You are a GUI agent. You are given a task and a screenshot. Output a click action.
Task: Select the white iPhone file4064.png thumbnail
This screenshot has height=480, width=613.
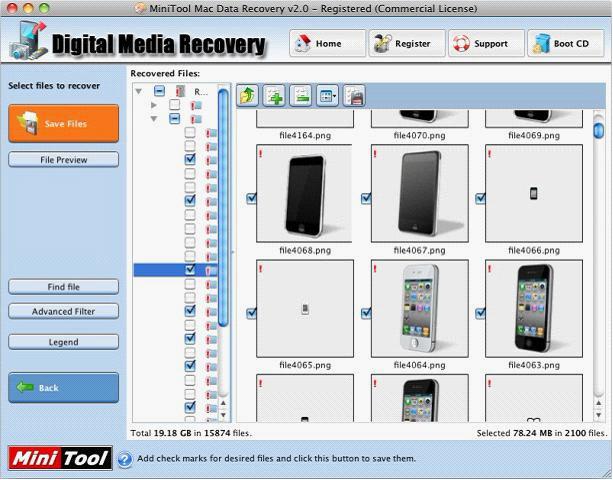(419, 308)
